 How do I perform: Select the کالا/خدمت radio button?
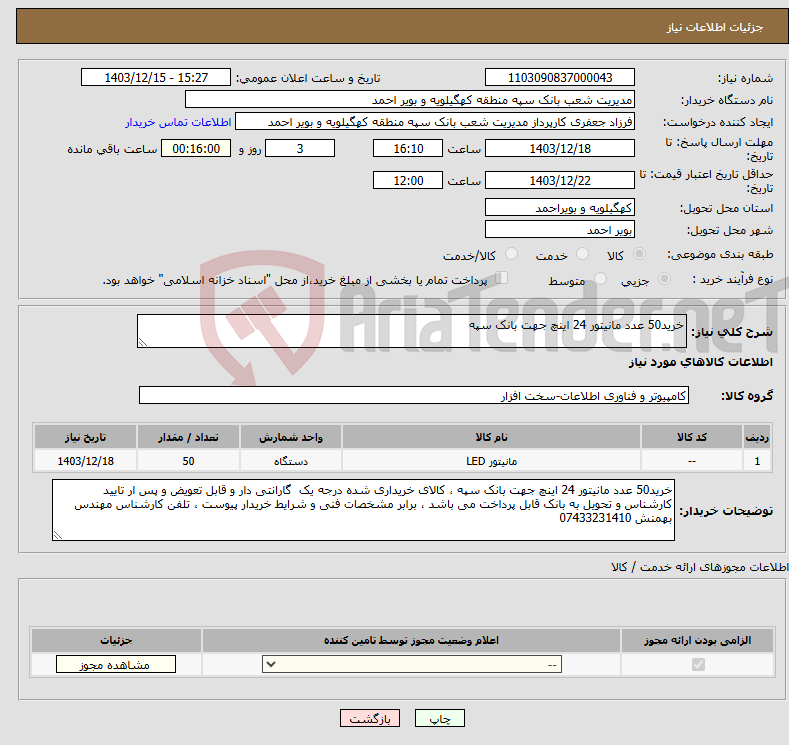coord(511,254)
